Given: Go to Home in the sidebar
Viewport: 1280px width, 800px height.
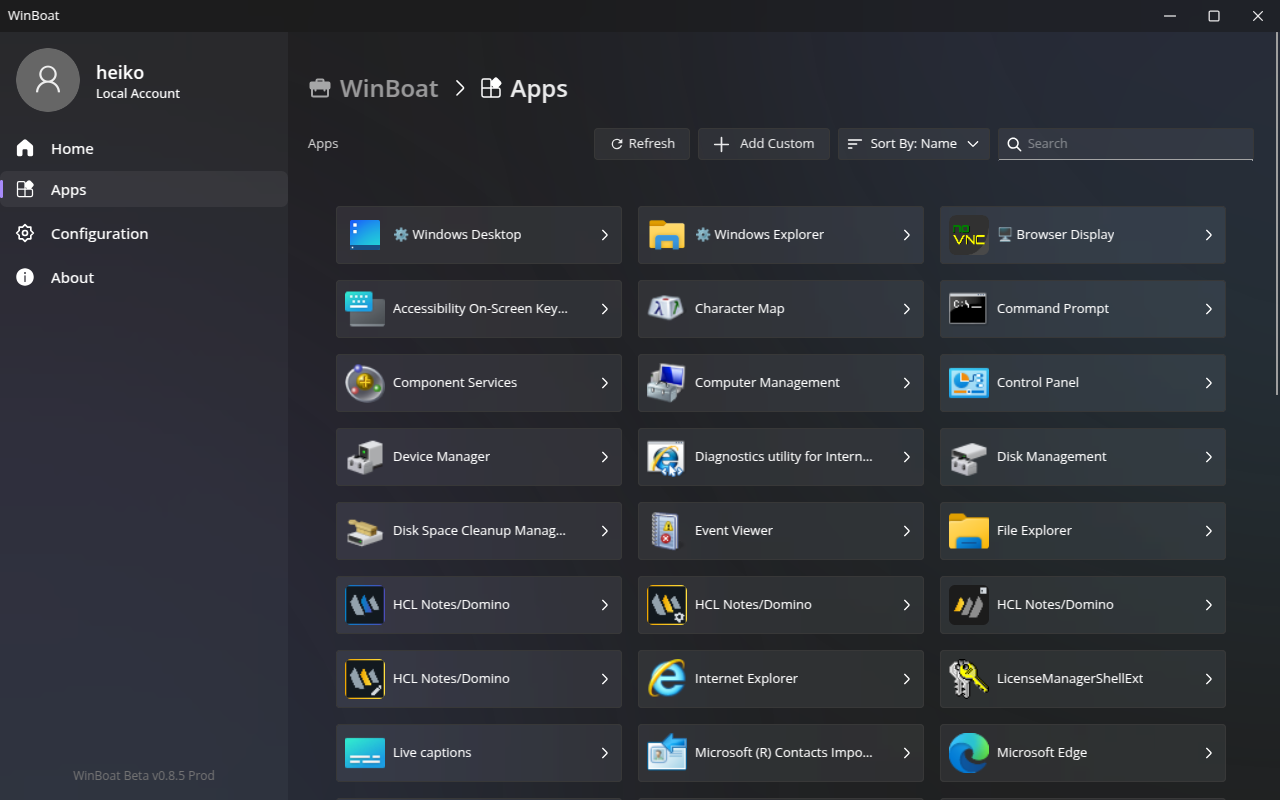Looking at the screenshot, I should tap(144, 149).
